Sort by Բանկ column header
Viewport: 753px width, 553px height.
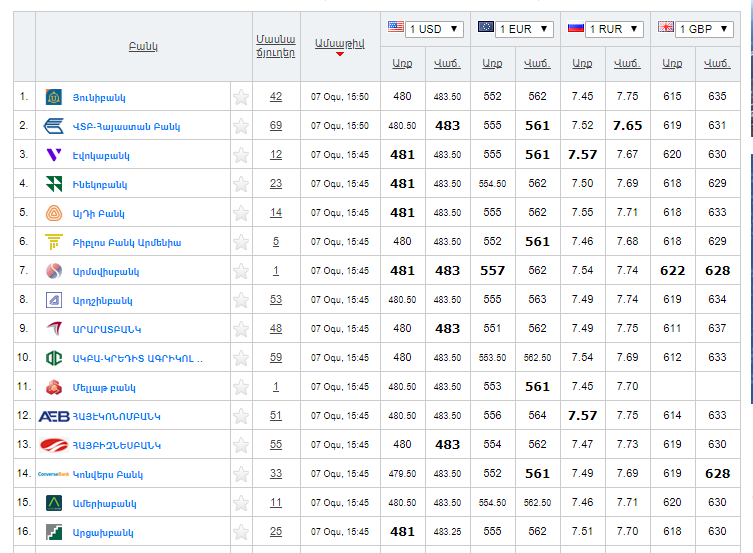click(x=143, y=47)
